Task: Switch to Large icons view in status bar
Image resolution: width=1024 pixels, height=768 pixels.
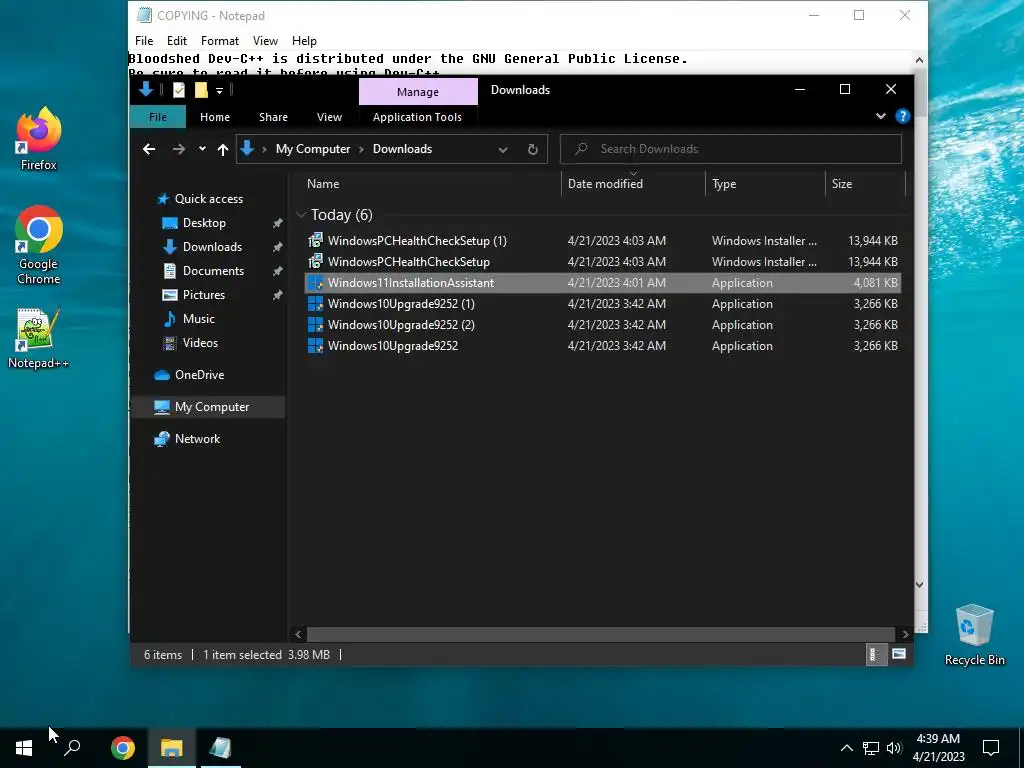Action: coord(899,654)
